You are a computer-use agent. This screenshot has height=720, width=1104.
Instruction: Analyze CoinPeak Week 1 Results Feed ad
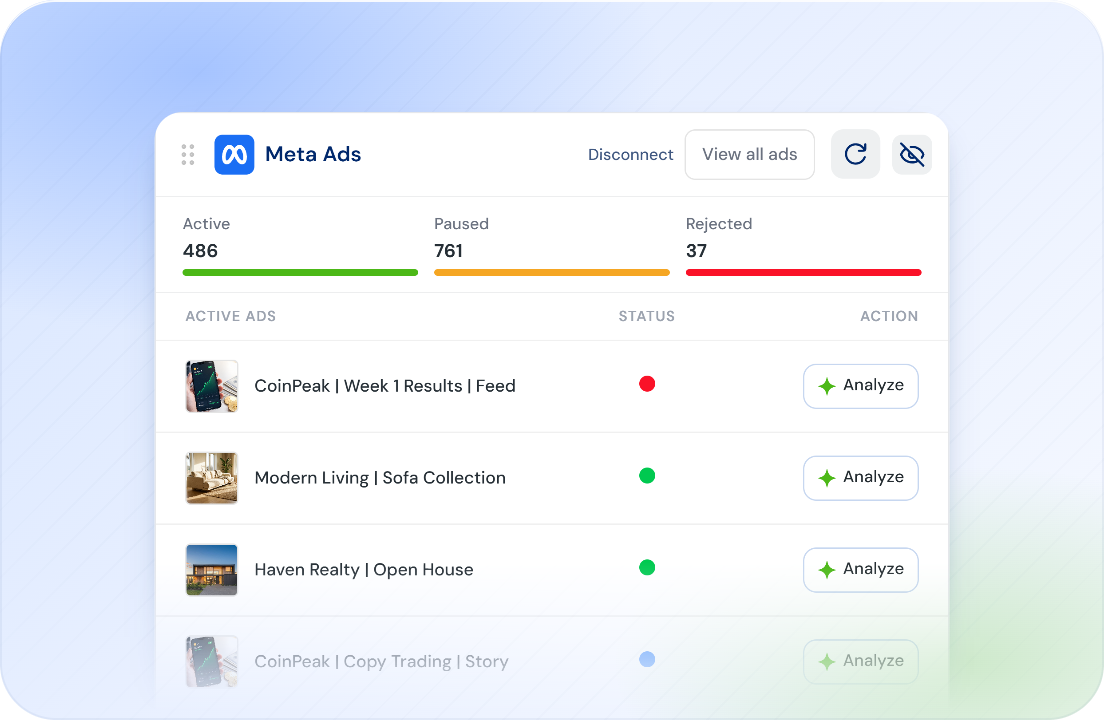point(860,386)
